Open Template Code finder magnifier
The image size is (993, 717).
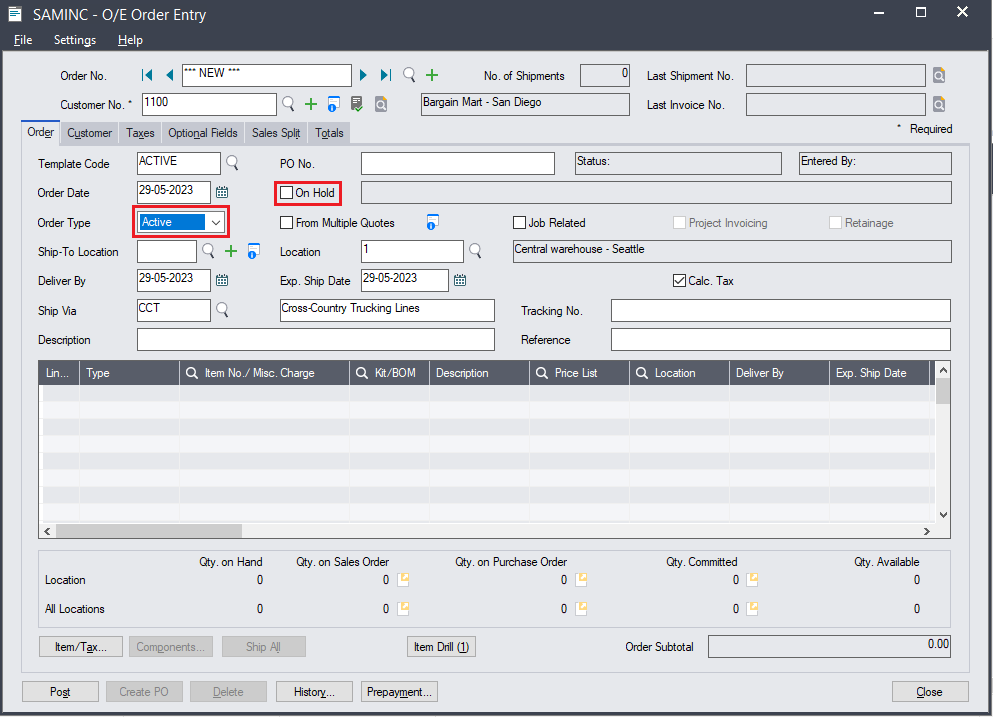232,163
